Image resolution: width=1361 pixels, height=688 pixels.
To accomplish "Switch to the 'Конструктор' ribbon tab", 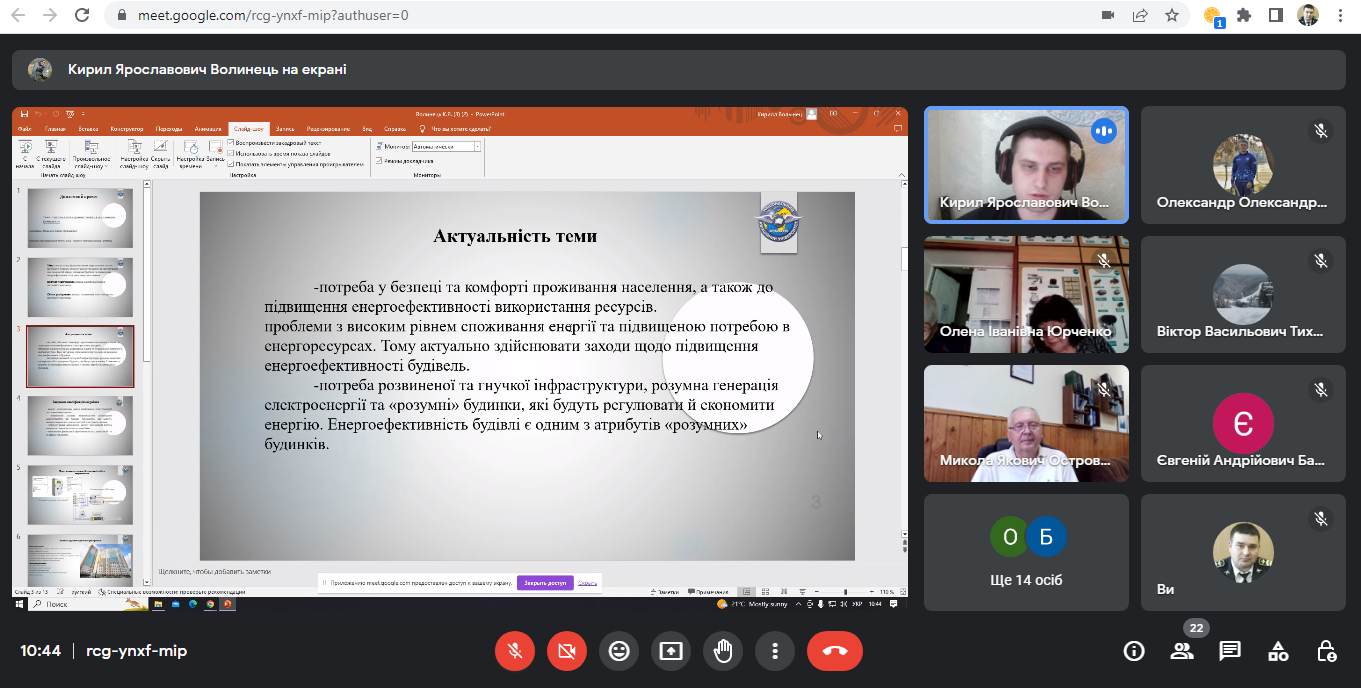I will click(127, 129).
